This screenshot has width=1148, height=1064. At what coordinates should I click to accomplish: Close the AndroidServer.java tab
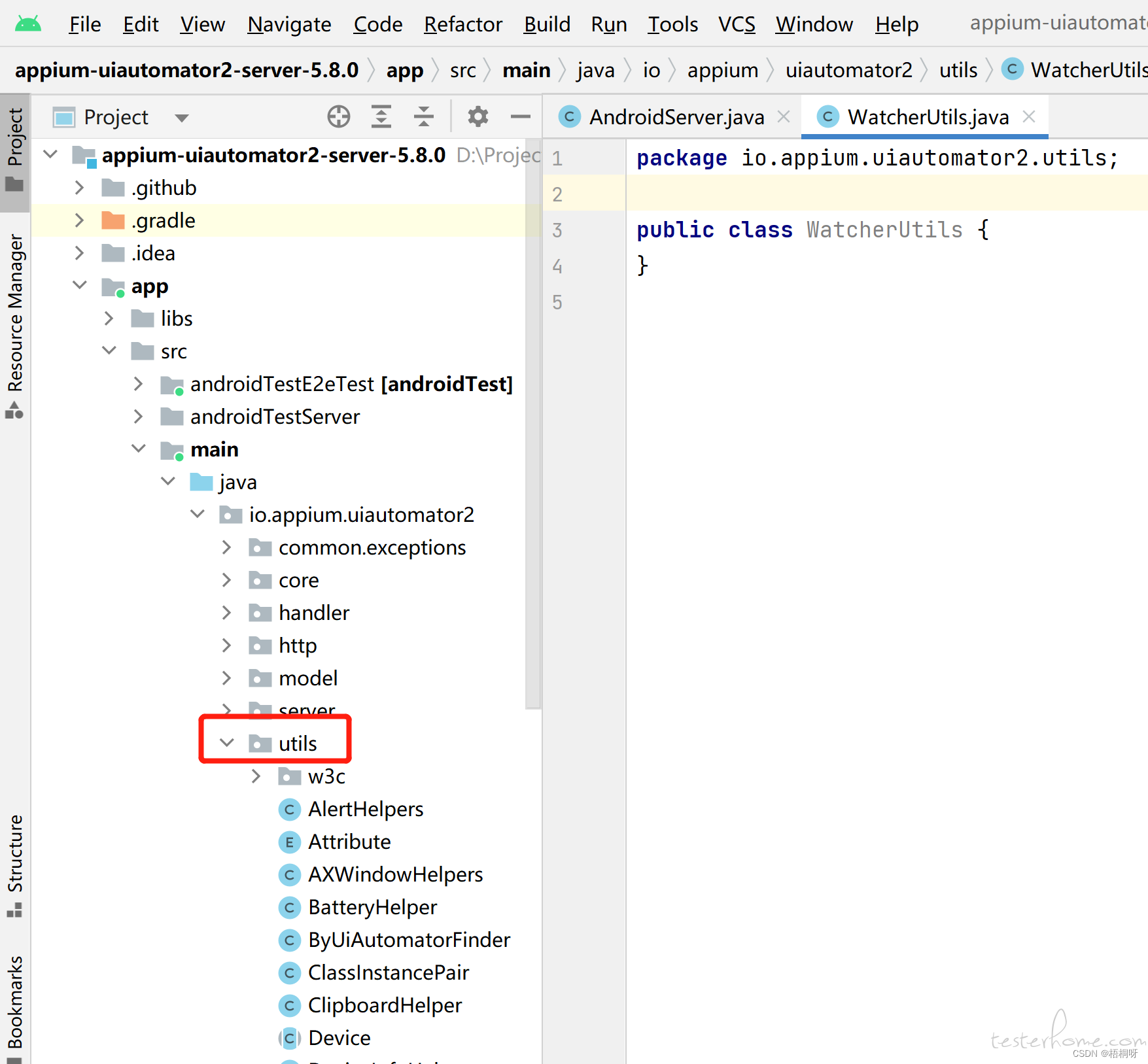(784, 117)
